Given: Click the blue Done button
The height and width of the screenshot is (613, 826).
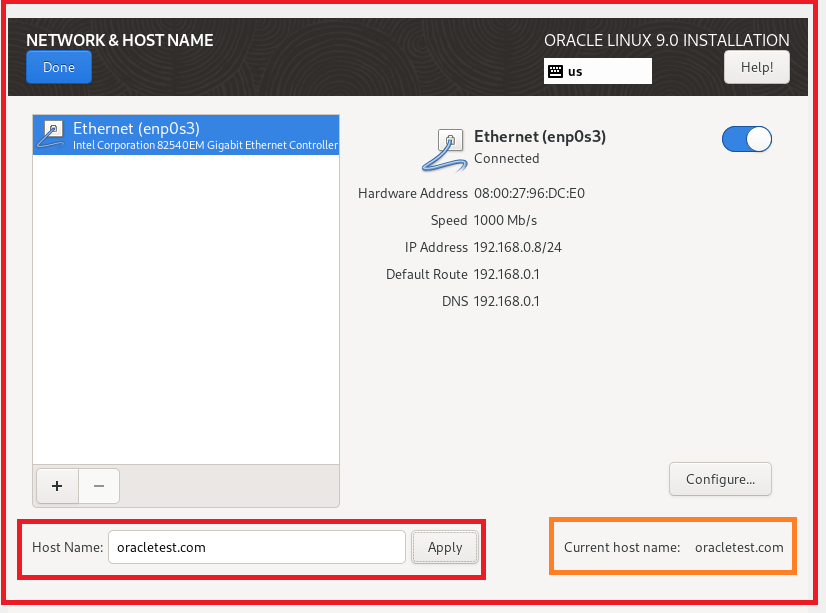Looking at the screenshot, I should click(58, 67).
